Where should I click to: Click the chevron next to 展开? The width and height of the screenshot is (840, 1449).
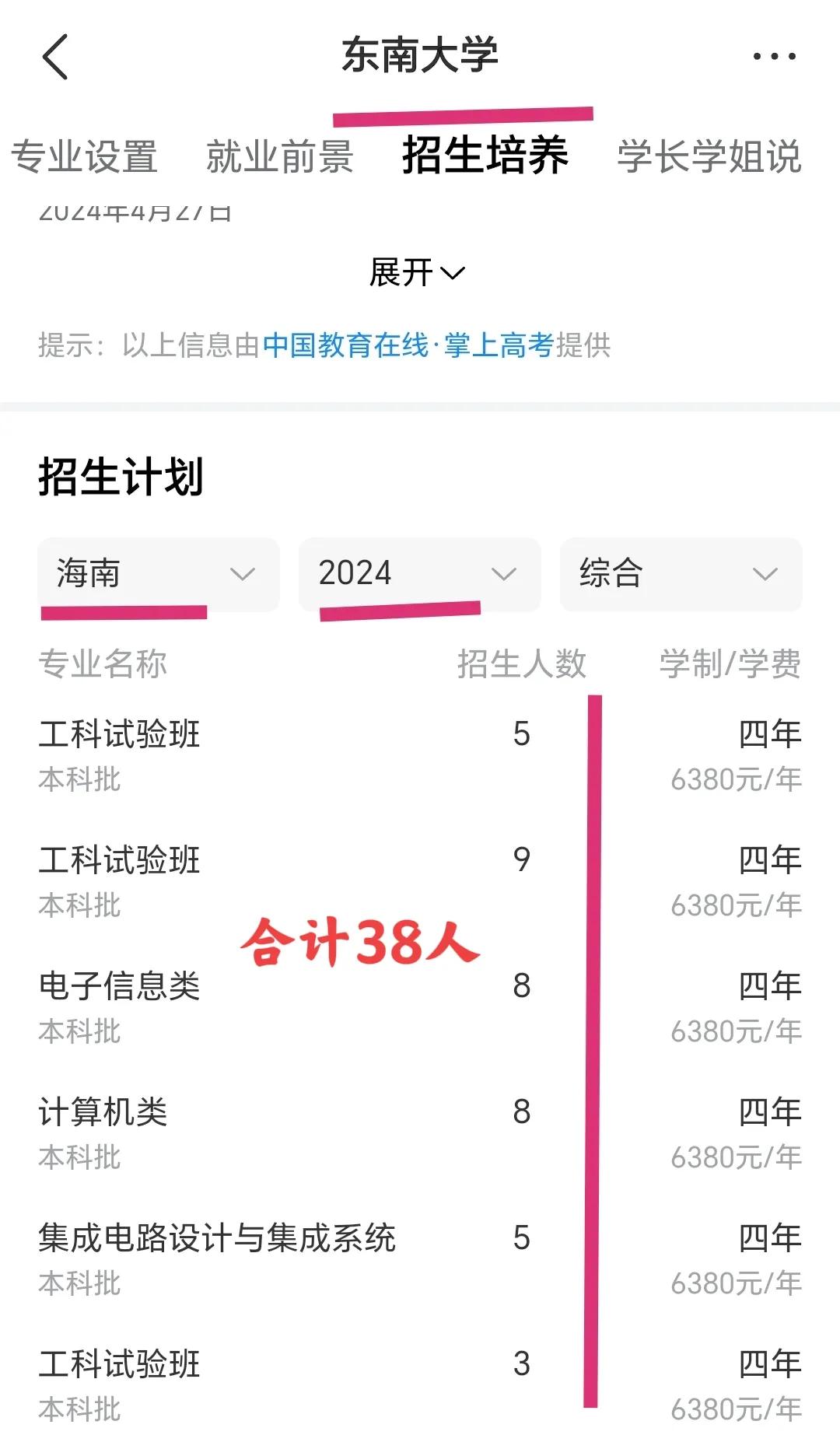click(453, 273)
